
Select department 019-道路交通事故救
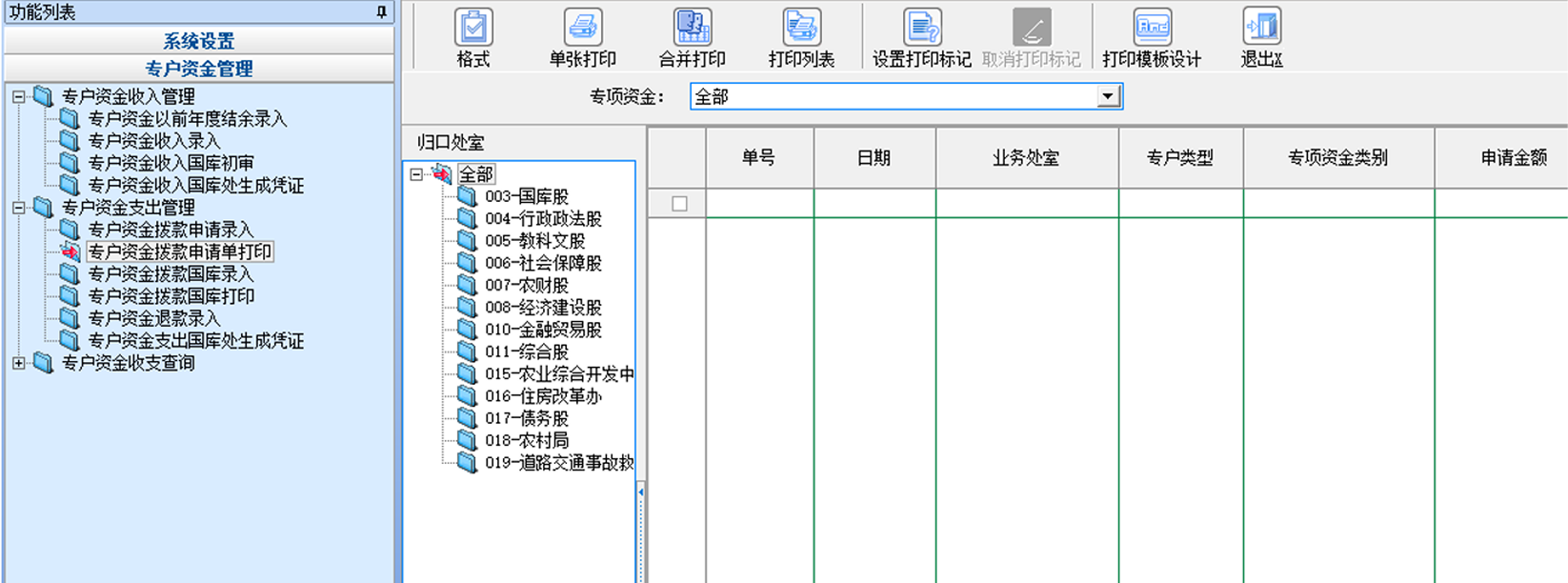(x=559, y=463)
